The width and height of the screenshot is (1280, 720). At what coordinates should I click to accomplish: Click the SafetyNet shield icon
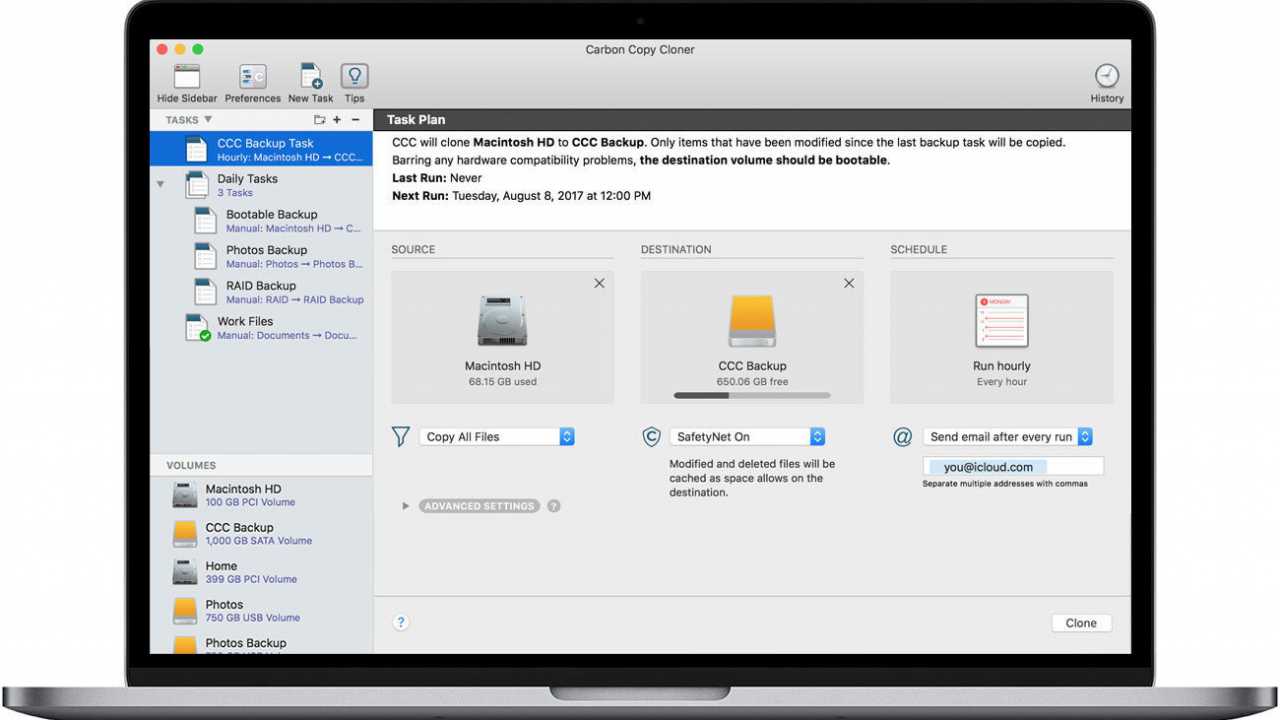pos(651,437)
